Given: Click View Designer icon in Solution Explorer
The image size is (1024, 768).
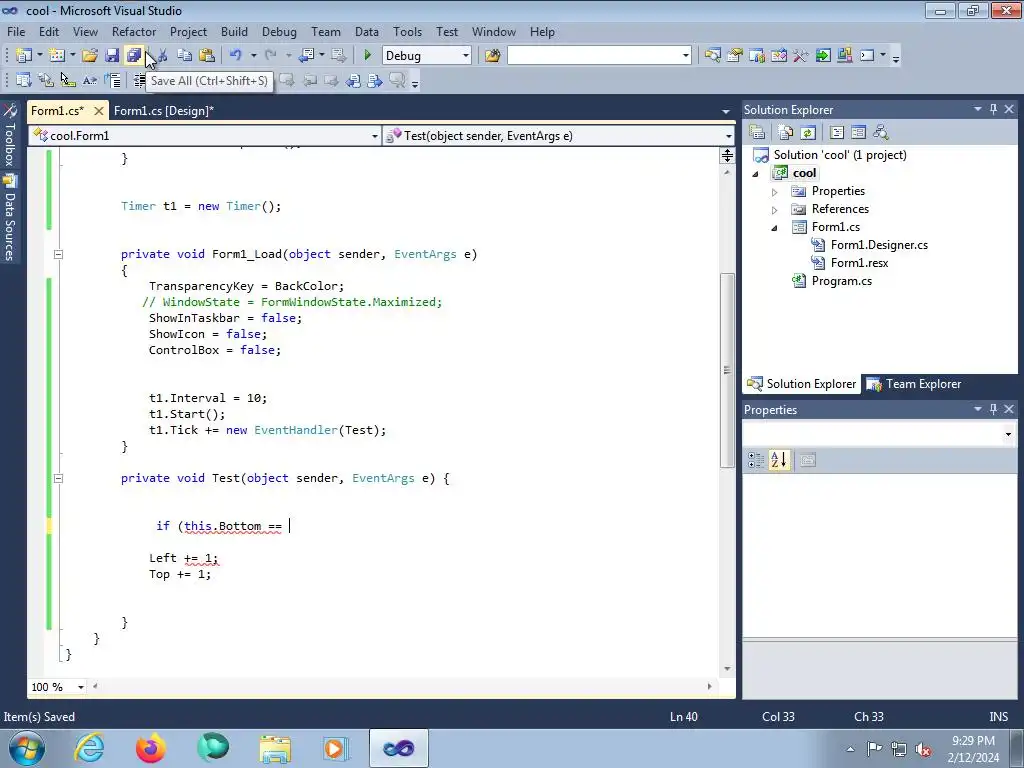Looking at the screenshot, I should (859, 133).
